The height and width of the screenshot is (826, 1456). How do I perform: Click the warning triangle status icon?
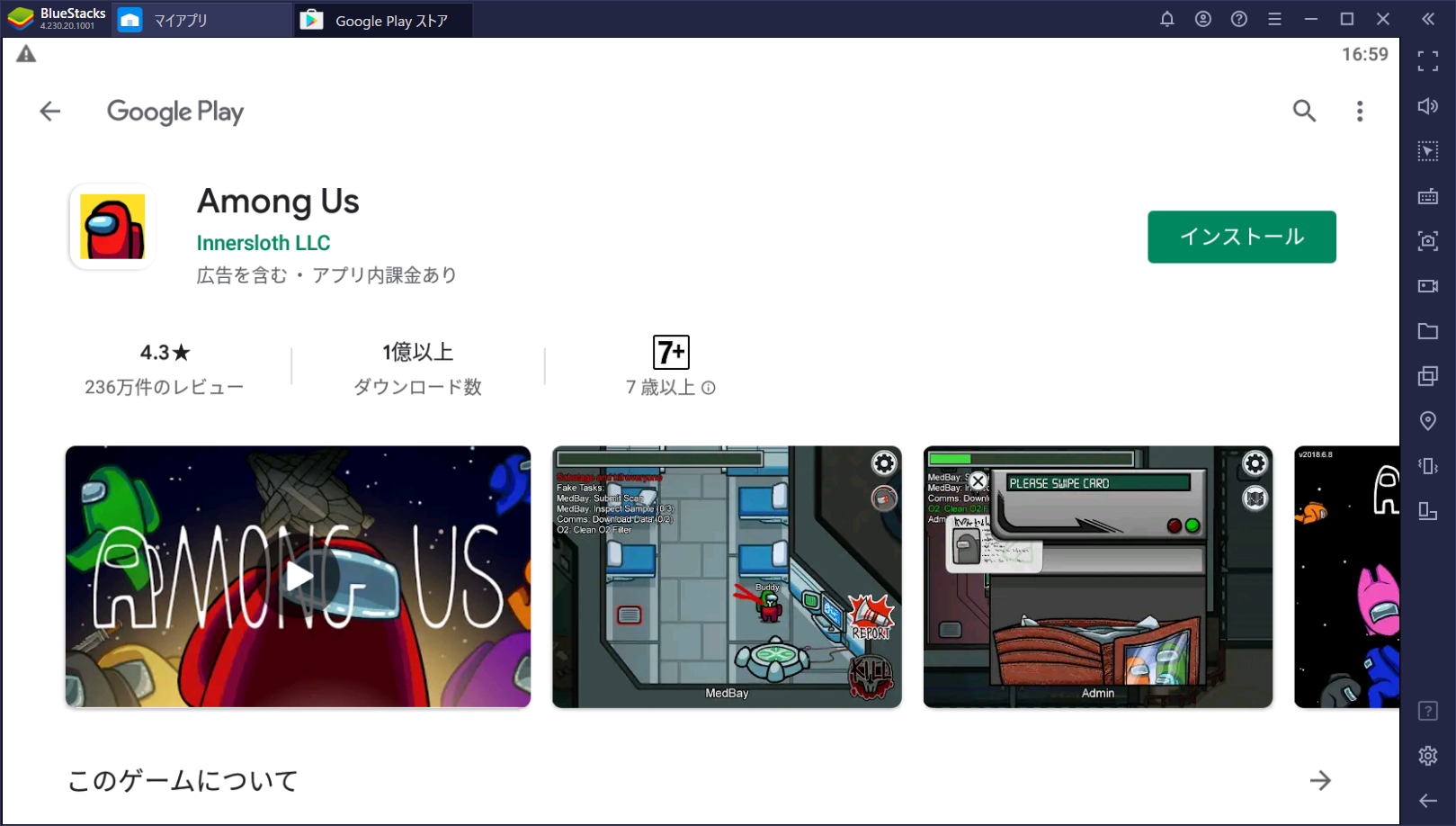coord(26,54)
